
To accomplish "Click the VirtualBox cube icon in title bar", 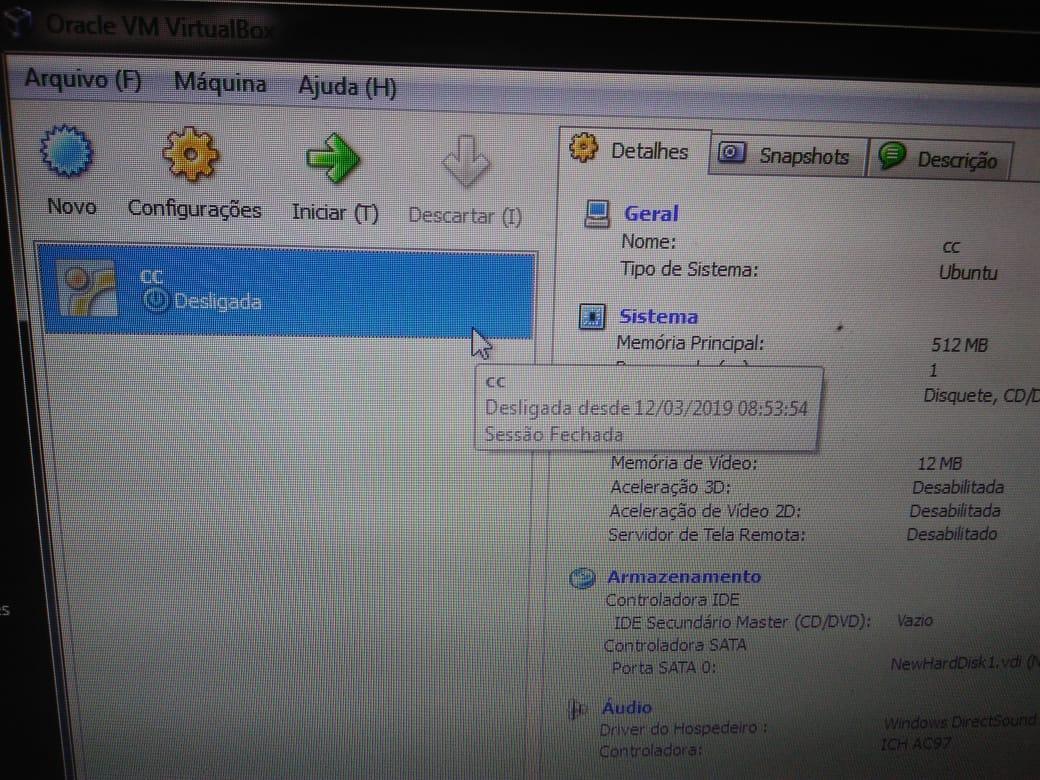I will tap(19, 21).
